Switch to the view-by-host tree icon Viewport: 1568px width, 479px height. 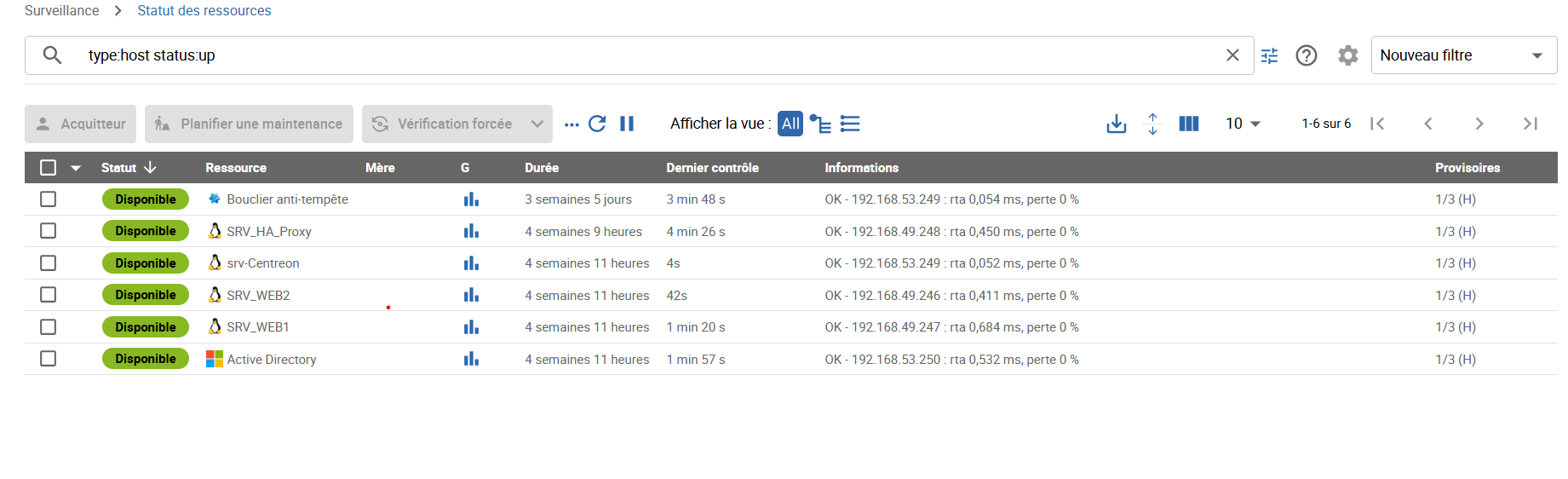[820, 124]
